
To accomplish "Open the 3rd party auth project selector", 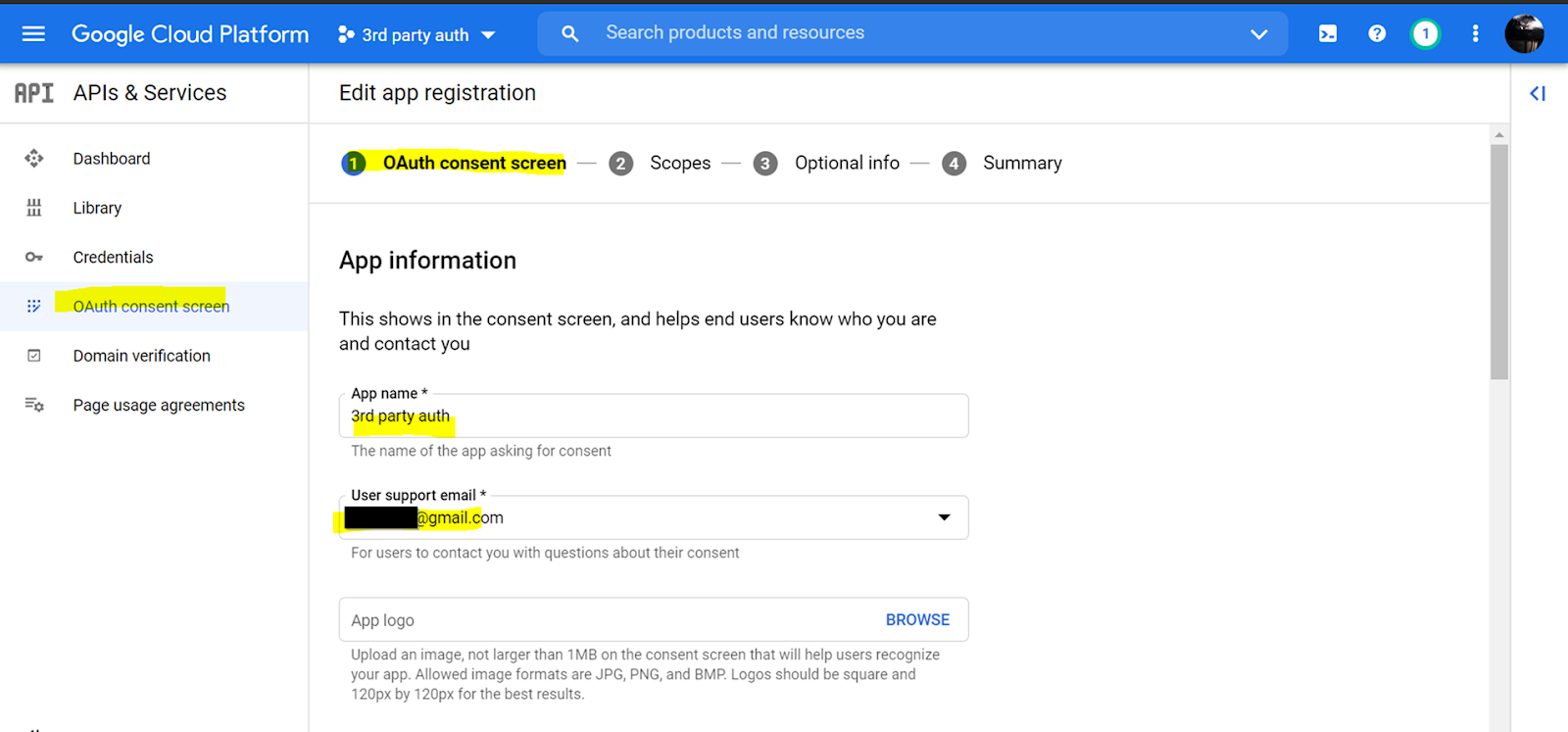I will (x=416, y=35).
